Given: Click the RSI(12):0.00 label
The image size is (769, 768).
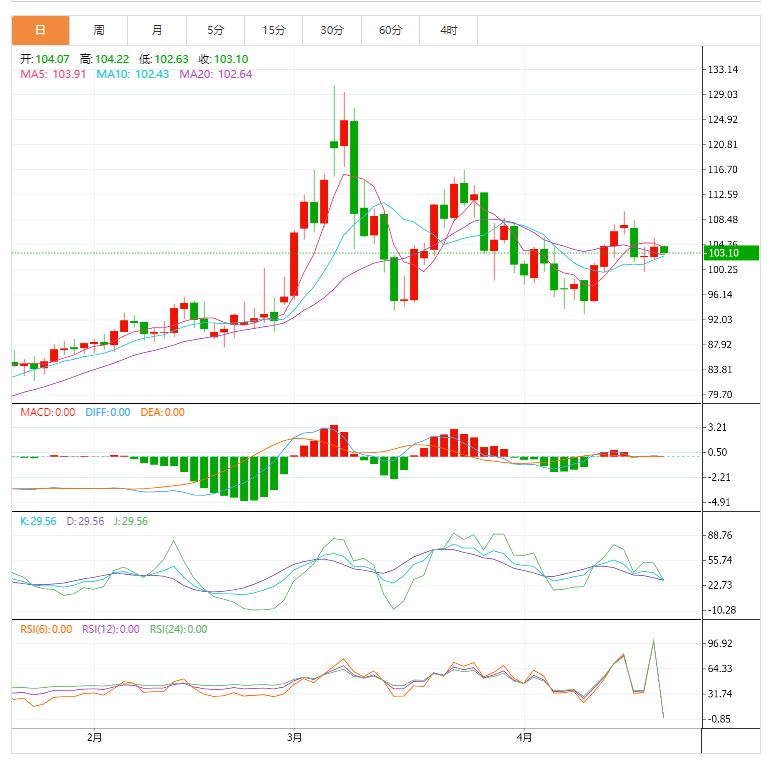Looking at the screenshot, I should (x=111, y=629).
